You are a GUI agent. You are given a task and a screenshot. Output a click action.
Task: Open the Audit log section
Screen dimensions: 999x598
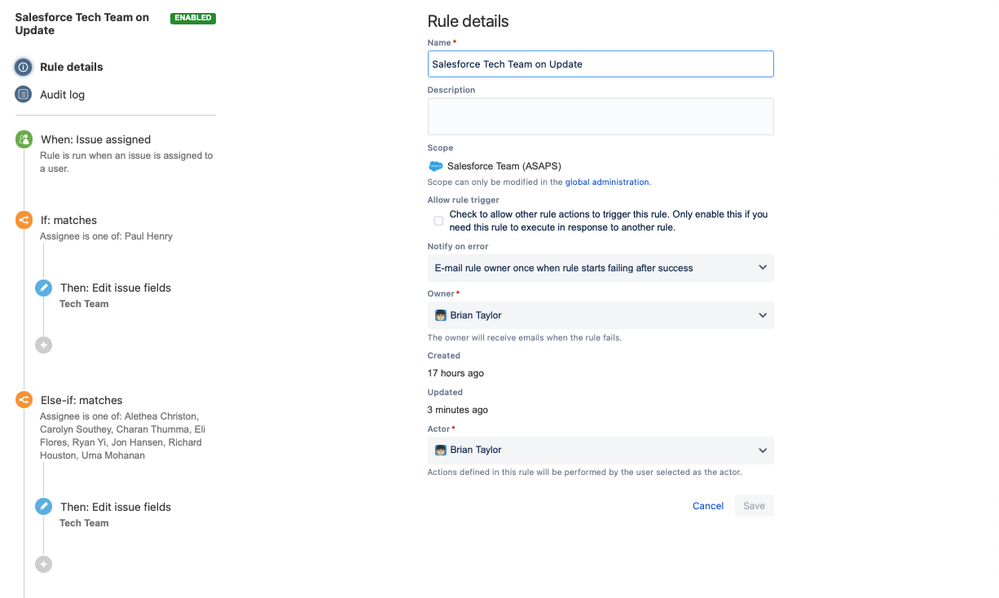tap(62, 95)
